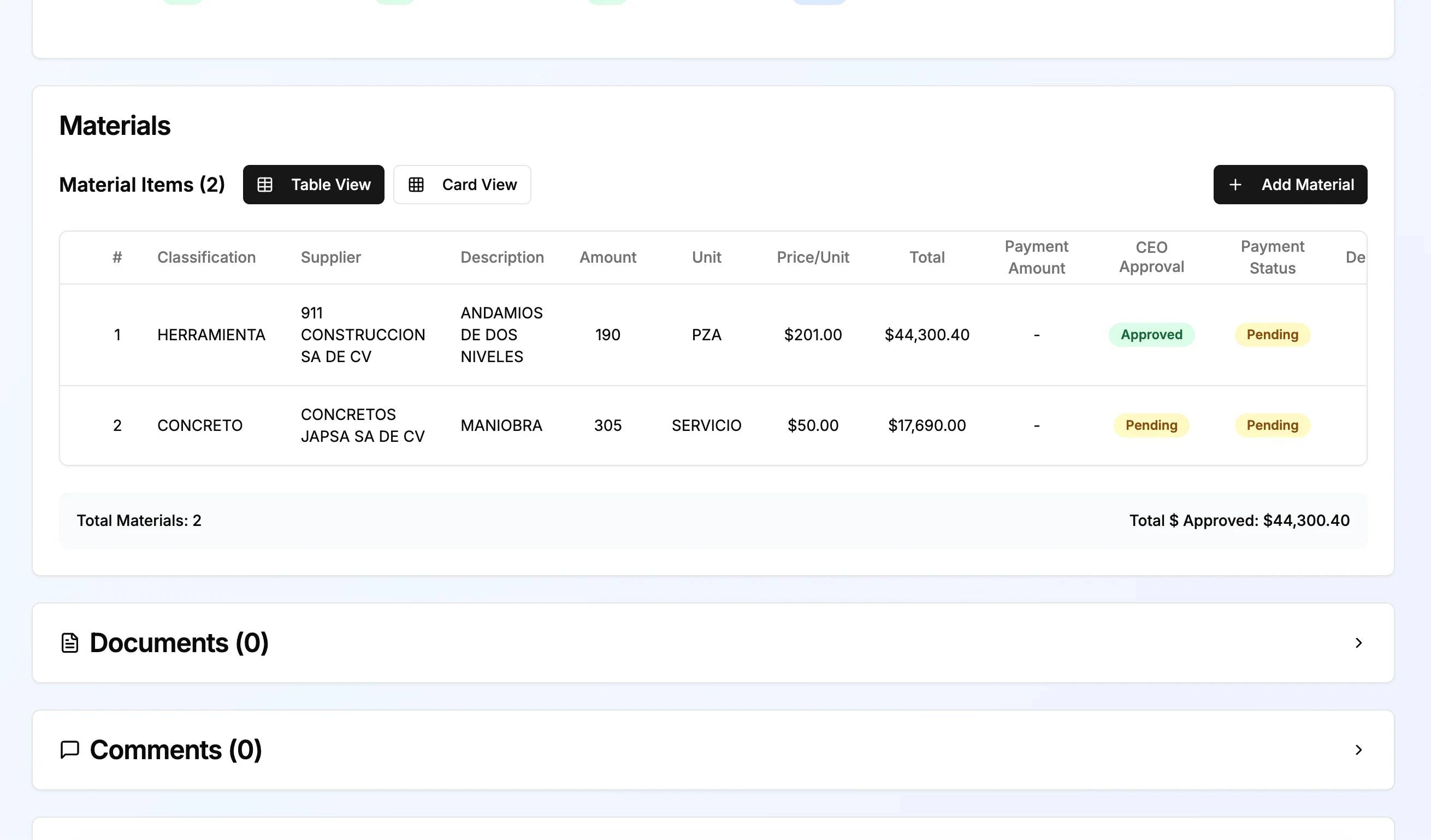Click the card grid icon in Card View
Screen dimensions: 1431x840
point(416,185)
